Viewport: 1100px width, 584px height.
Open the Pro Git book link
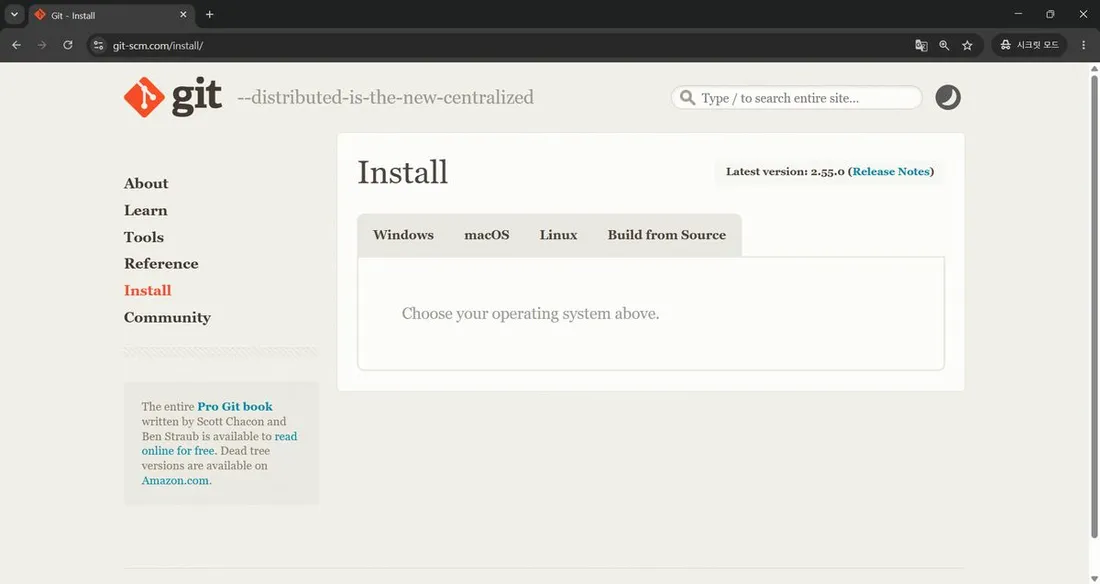click(235, 406)
